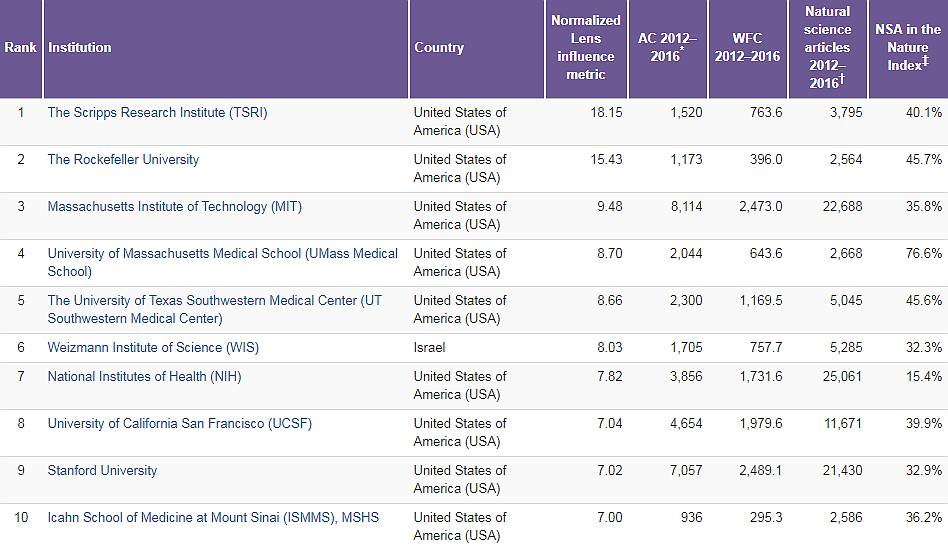This screenshot has height=549, width=948.
Task: Open The Rockefeller University link
Action: click(x=123, y=159)
